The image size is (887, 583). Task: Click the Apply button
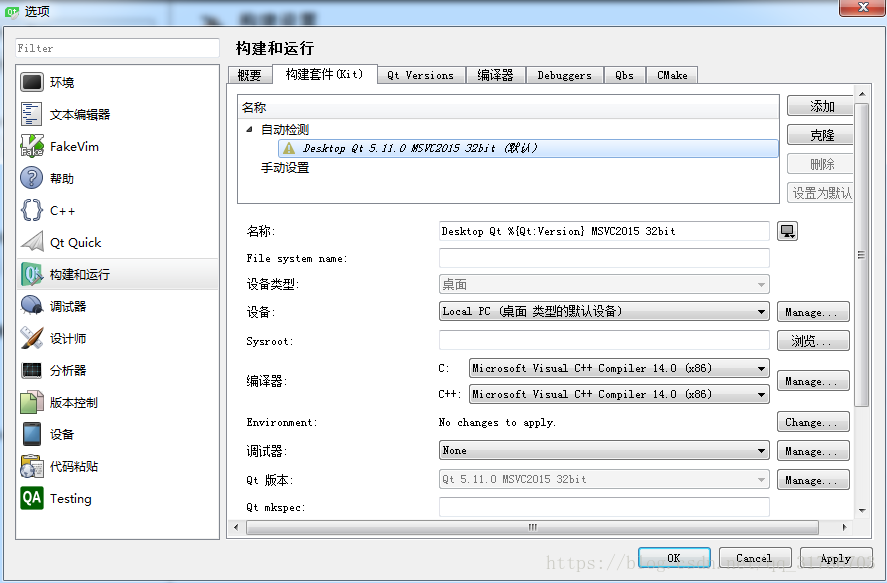coord(836,558)
